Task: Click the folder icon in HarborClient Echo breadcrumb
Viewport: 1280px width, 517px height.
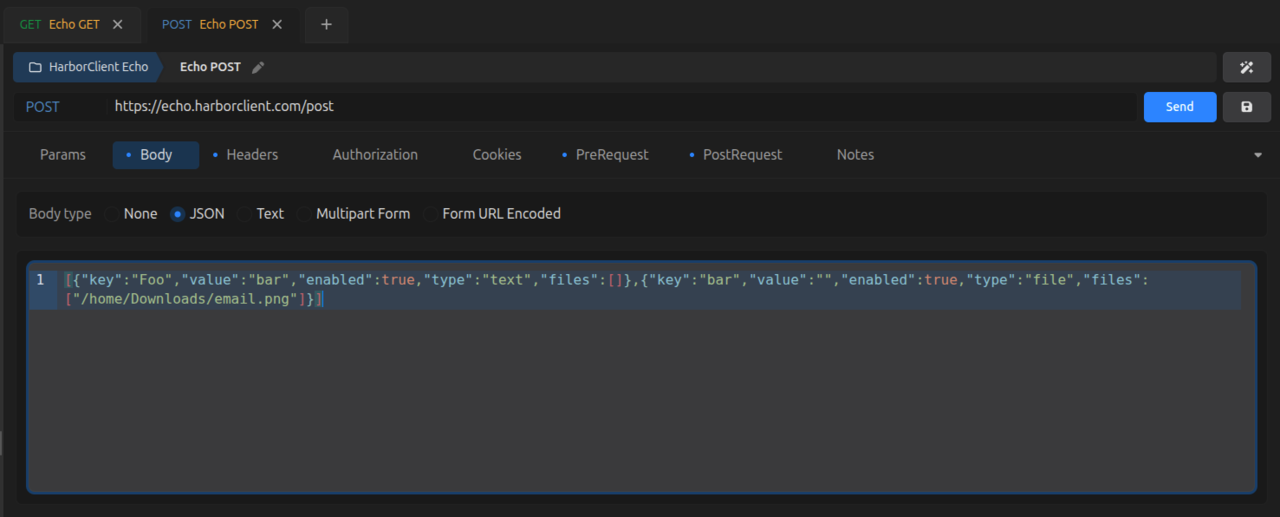Action: (35, 67)
